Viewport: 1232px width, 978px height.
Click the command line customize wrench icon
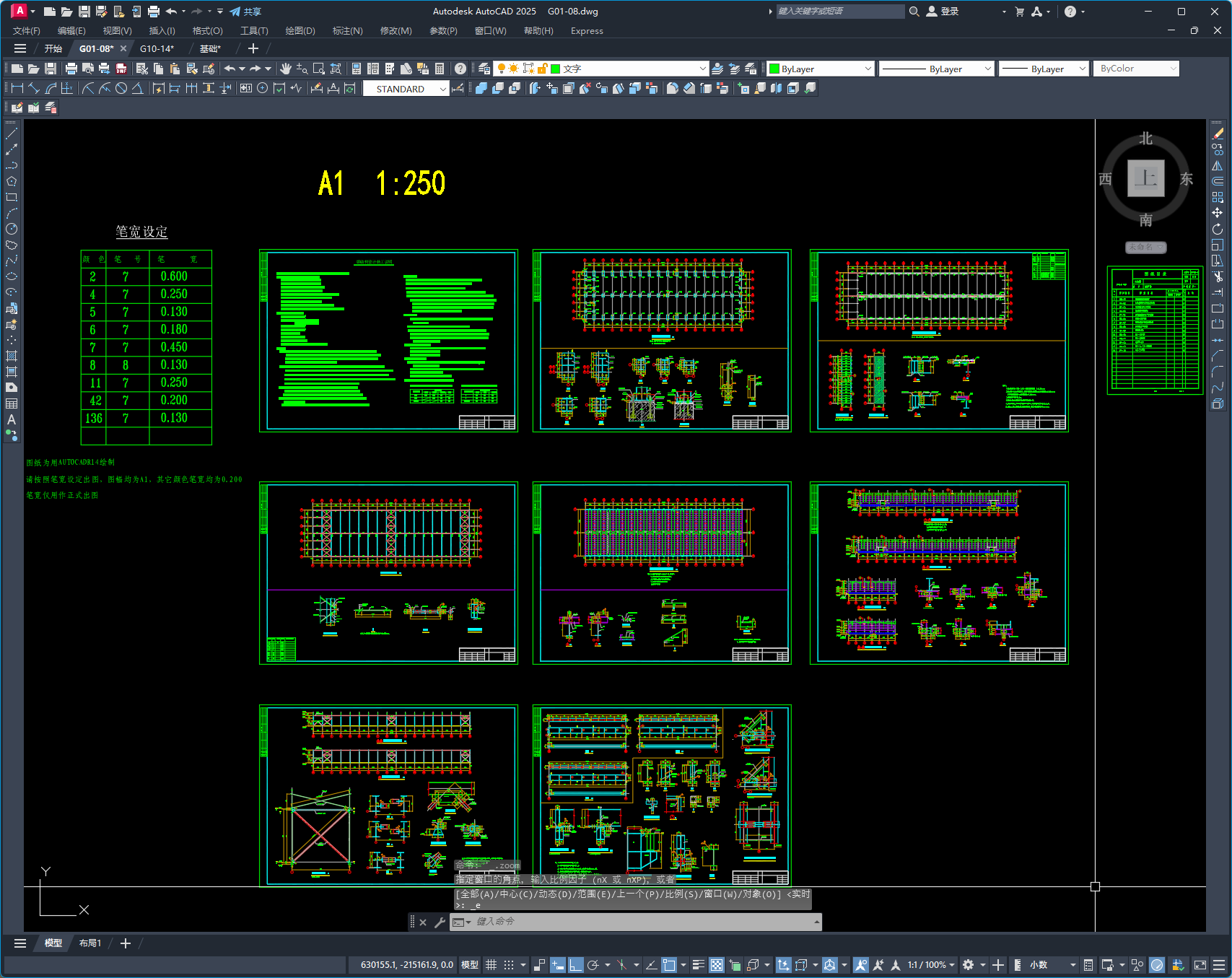pos(440,922)
